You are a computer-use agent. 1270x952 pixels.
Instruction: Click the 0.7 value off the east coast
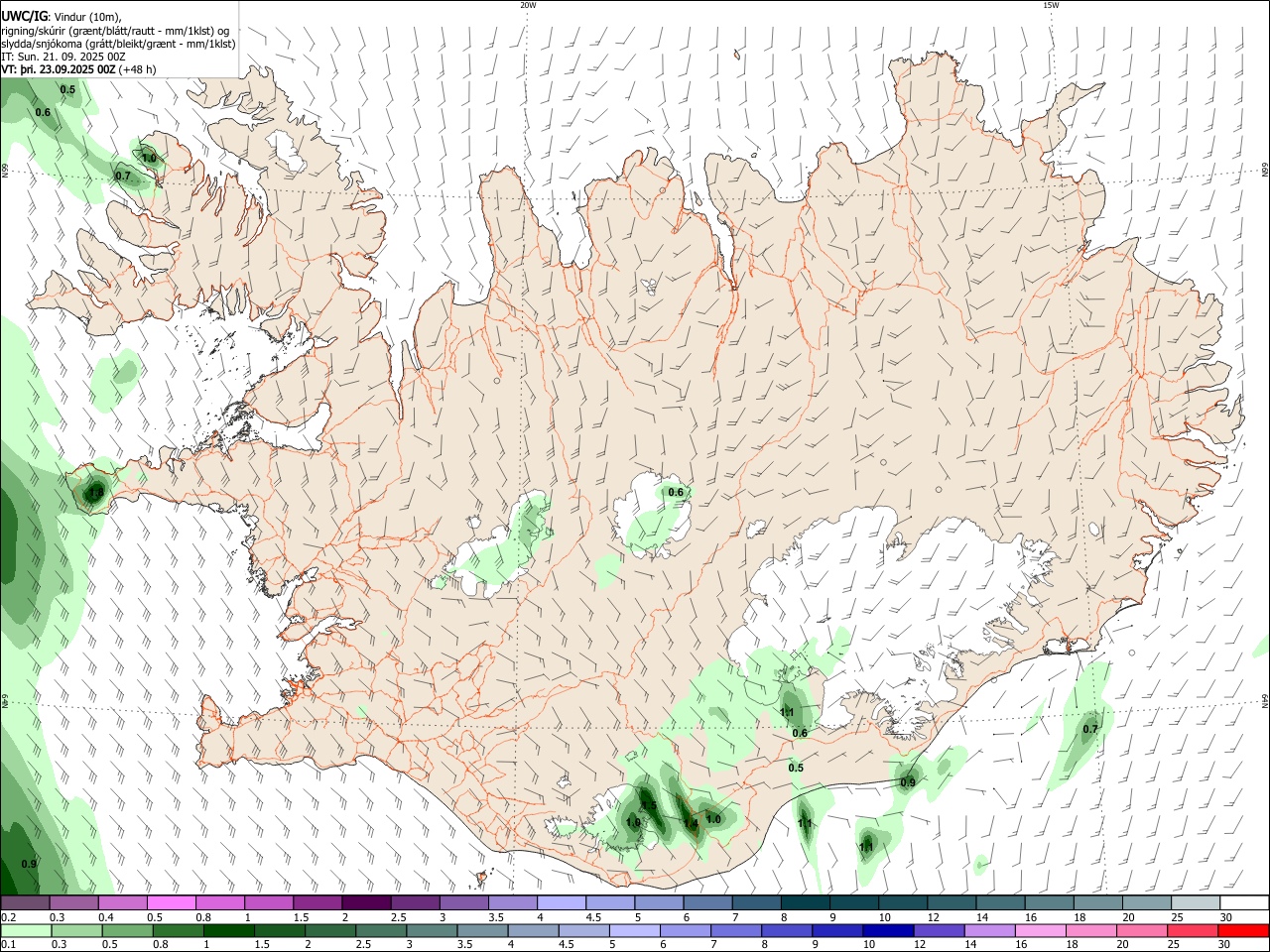[1090, 729]
